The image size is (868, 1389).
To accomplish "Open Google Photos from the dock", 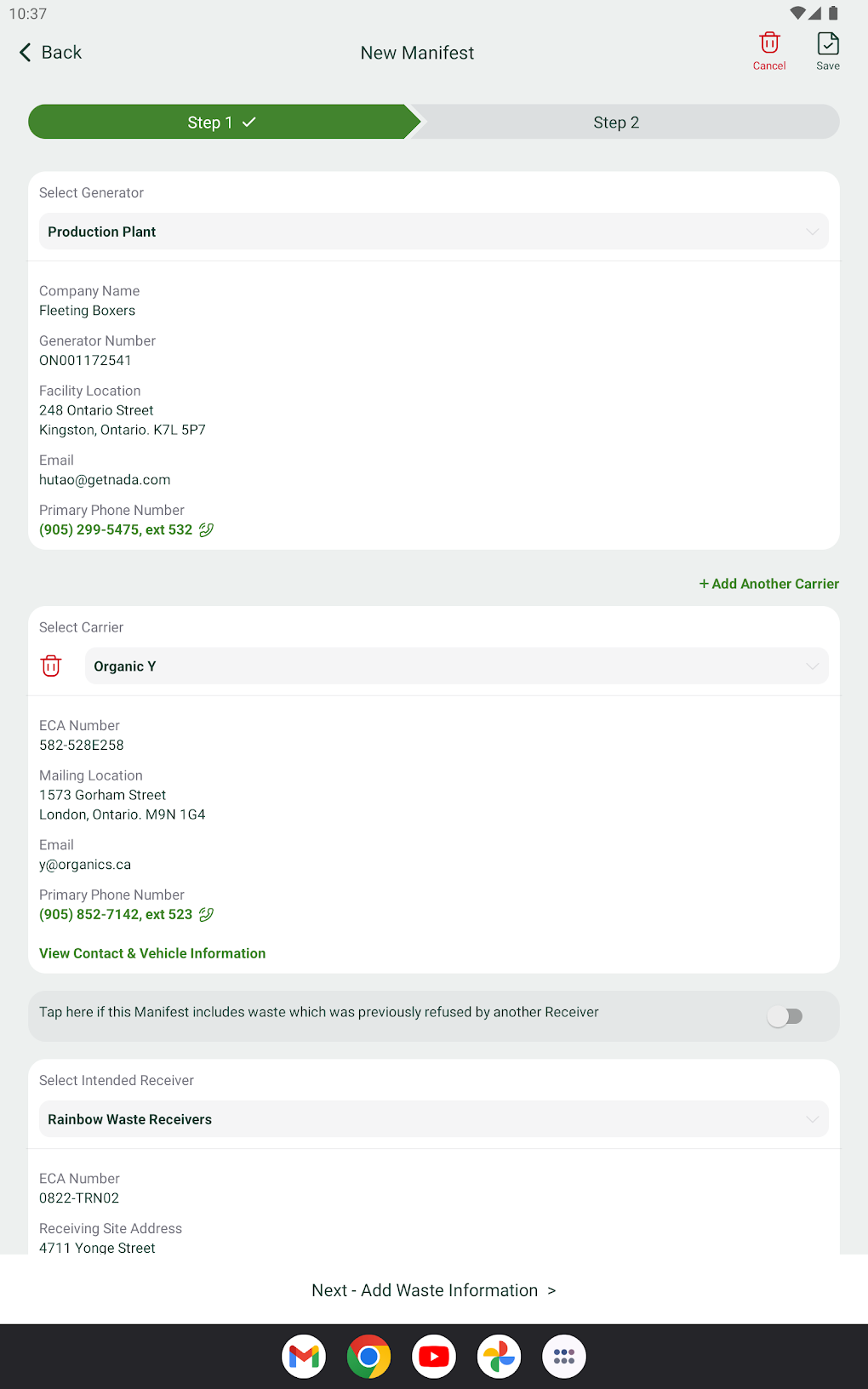I will click(499, 1356).
